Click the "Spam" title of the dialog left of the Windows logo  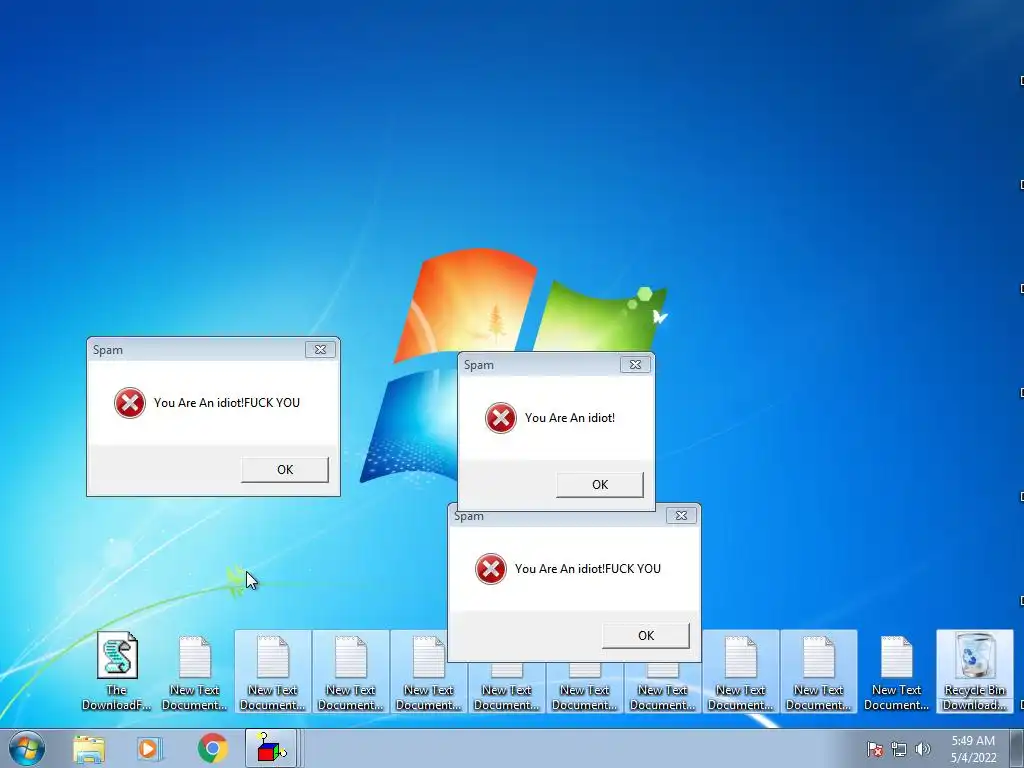click(x=108, y=350)
